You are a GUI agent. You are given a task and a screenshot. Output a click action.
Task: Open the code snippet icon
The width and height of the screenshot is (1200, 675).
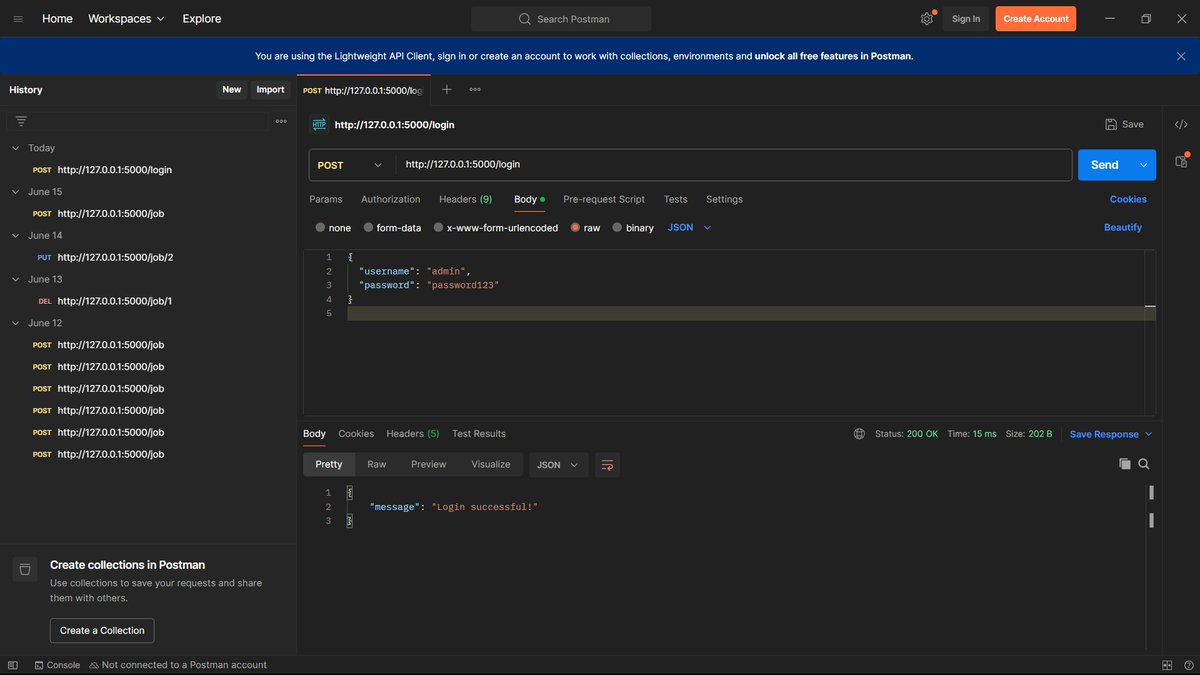tap(1181, 125)
